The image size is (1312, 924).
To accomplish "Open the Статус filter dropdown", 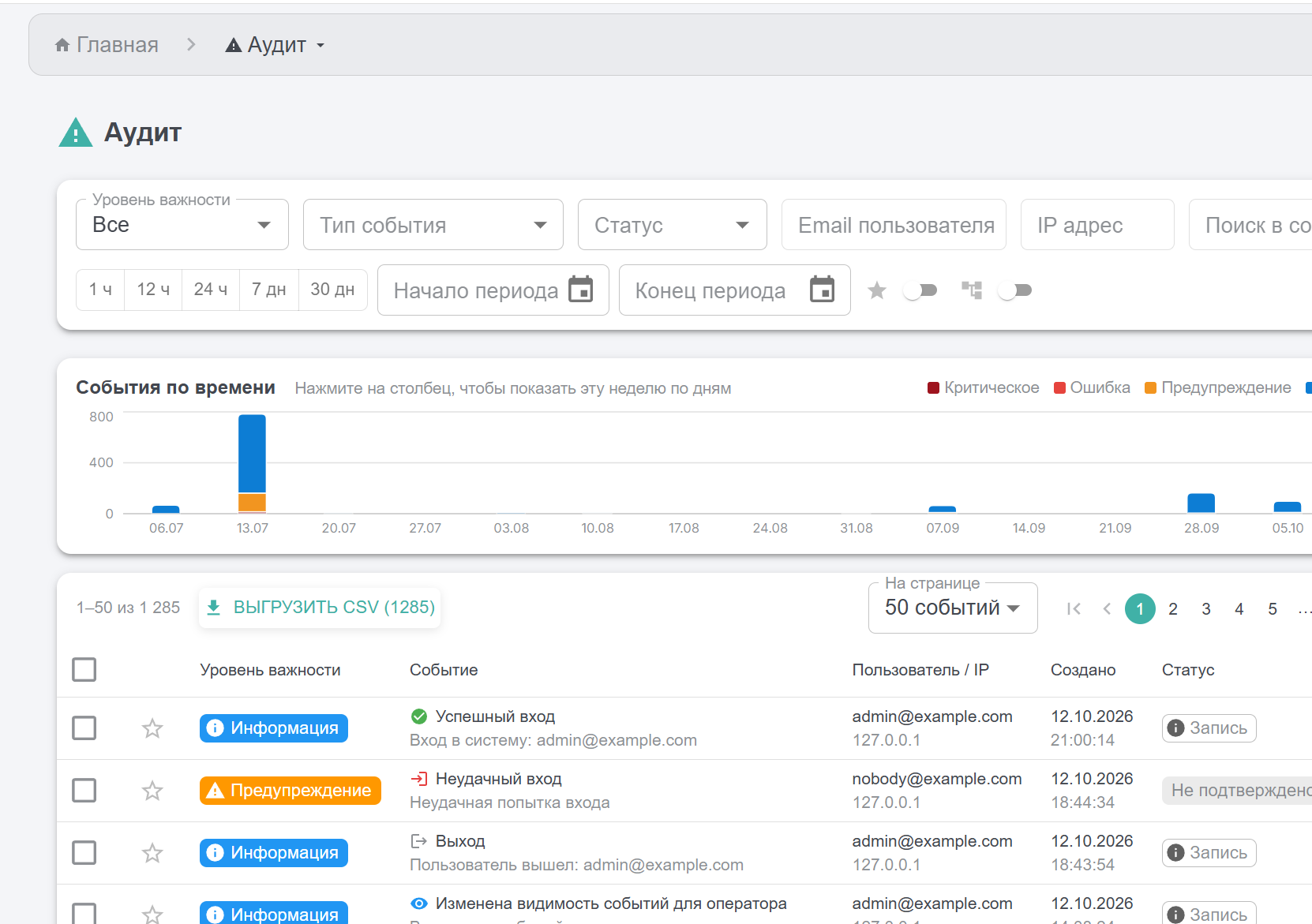I will pos(673,225).
